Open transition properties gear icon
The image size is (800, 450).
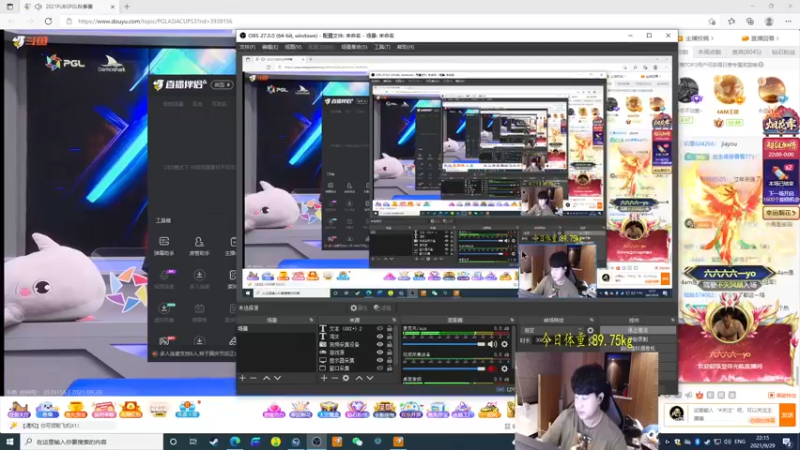point(590,330)
